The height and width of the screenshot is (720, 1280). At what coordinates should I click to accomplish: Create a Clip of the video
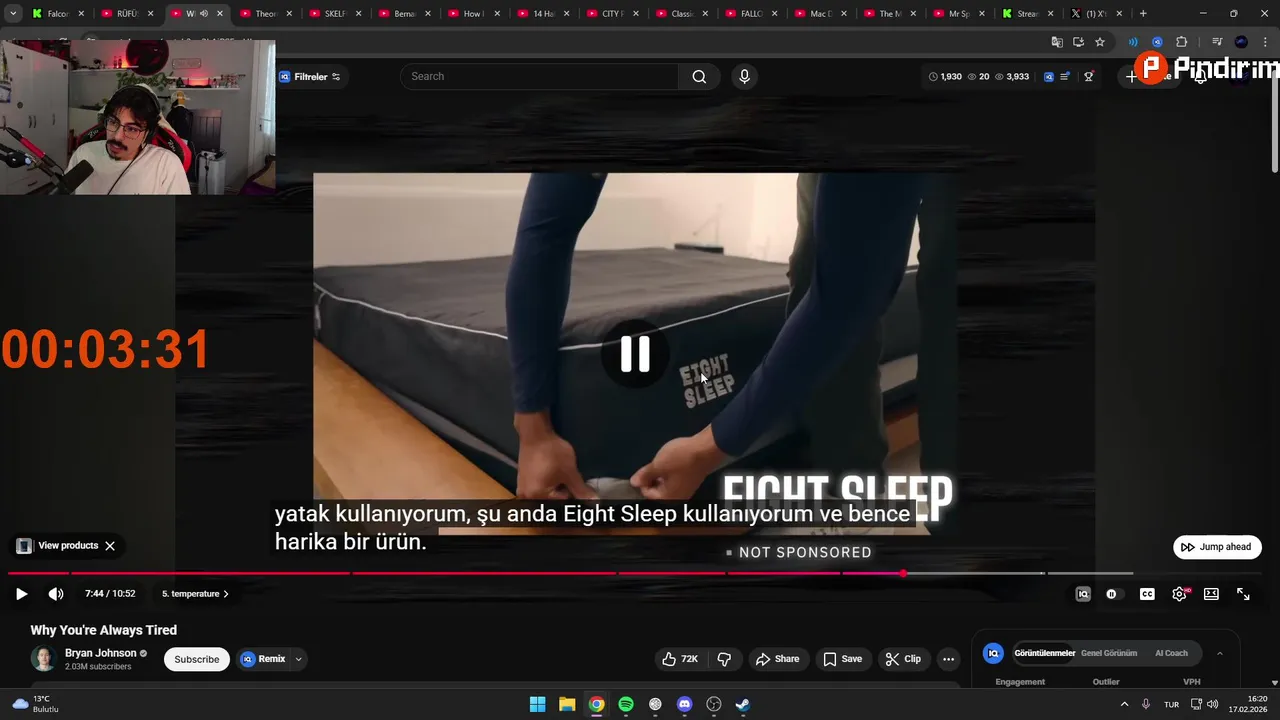tap(903, 659)
